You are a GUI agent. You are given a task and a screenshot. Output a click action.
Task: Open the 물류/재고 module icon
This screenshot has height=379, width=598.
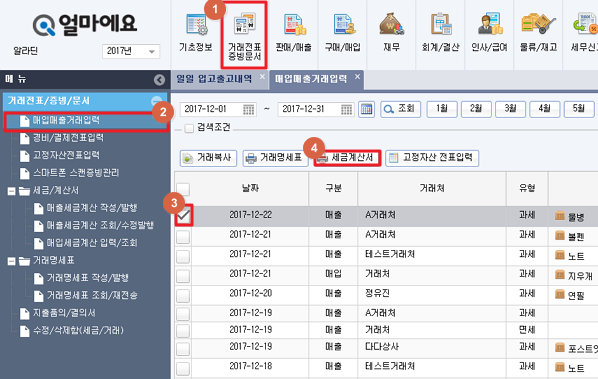tap(538, 33)
